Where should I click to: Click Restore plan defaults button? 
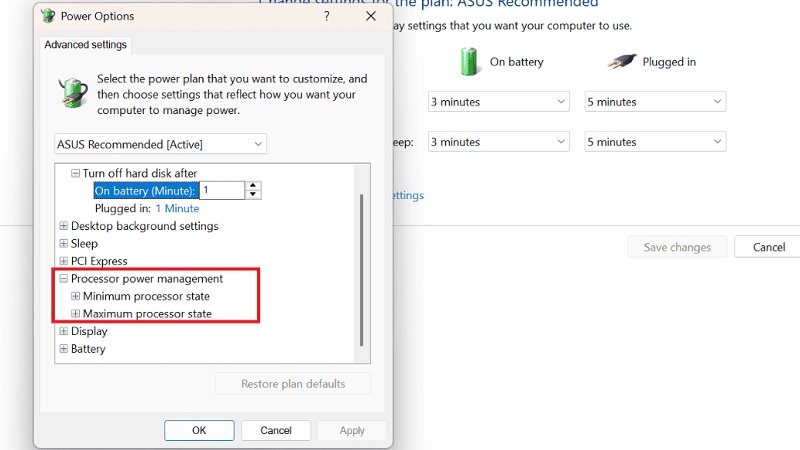293,384
